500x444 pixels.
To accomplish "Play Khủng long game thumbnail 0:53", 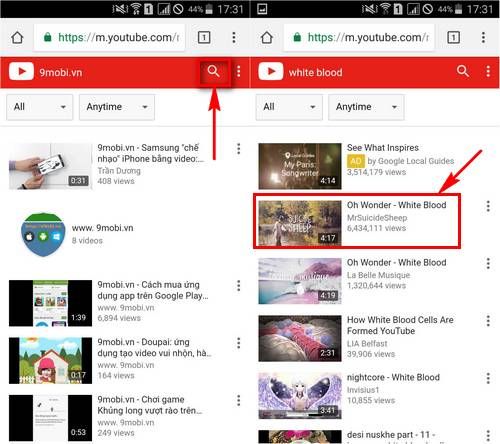I will tap(50, 418).
